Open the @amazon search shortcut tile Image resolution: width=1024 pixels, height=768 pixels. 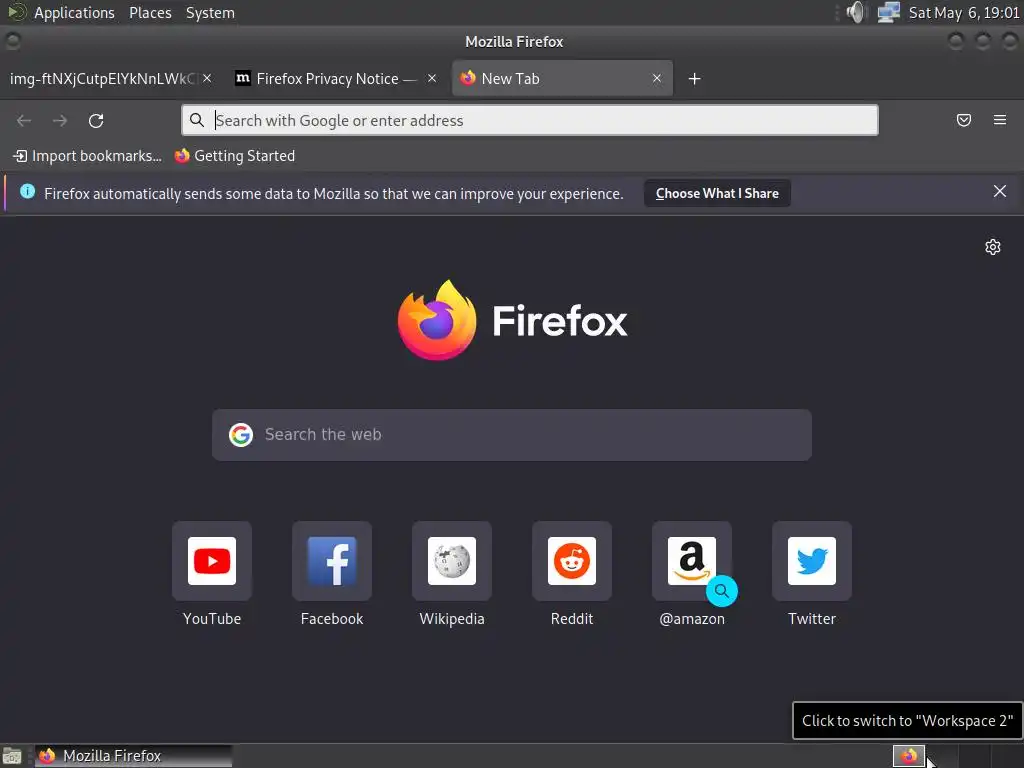[692, 561]
